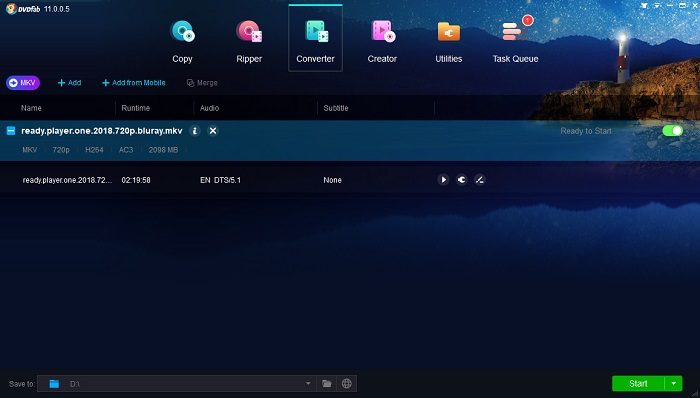This screenshot has height=398, width=700.
Task: Open the Utilities module
Action: tap(449, 41)
